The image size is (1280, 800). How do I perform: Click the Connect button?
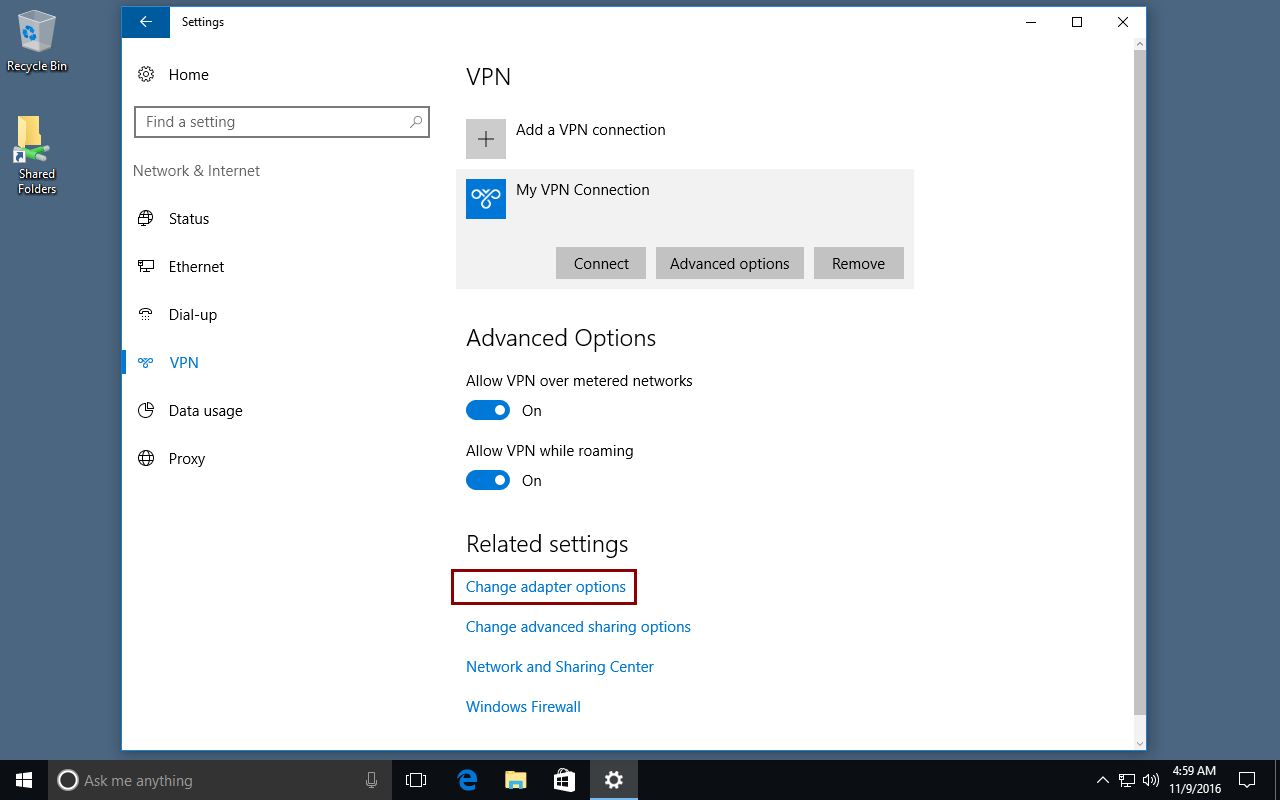(601, 263)
